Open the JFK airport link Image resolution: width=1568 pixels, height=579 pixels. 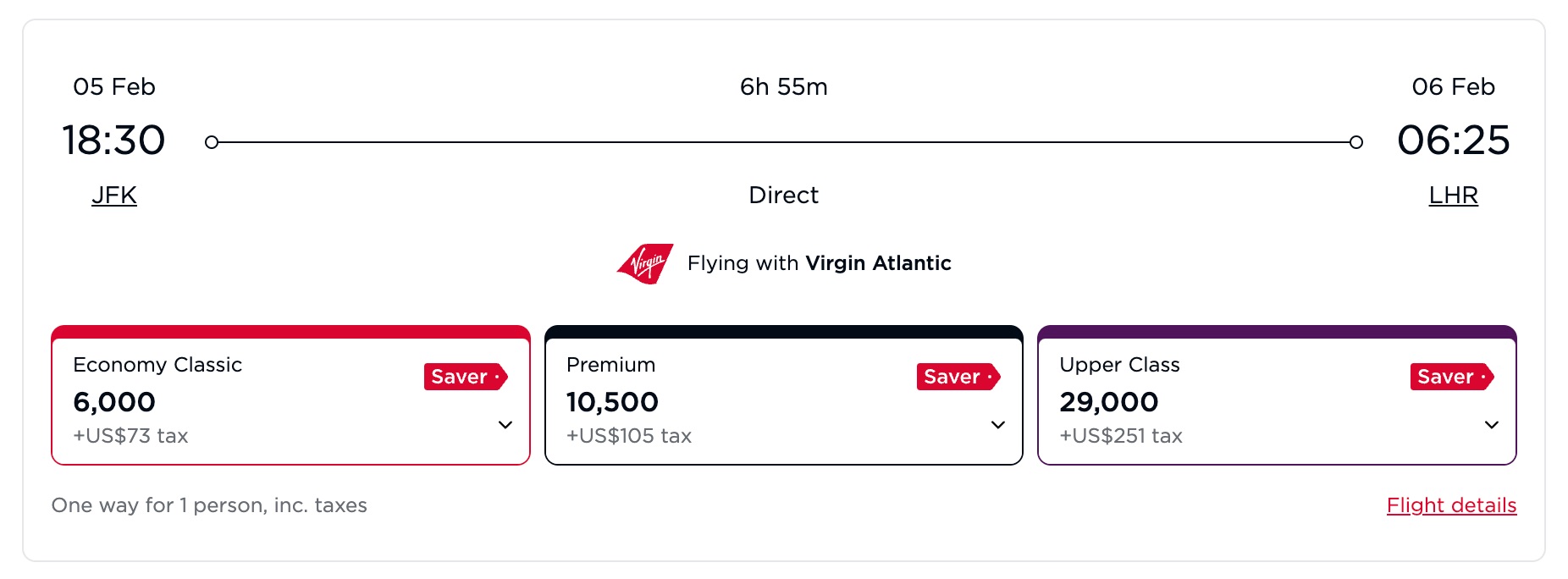[113, 195]
